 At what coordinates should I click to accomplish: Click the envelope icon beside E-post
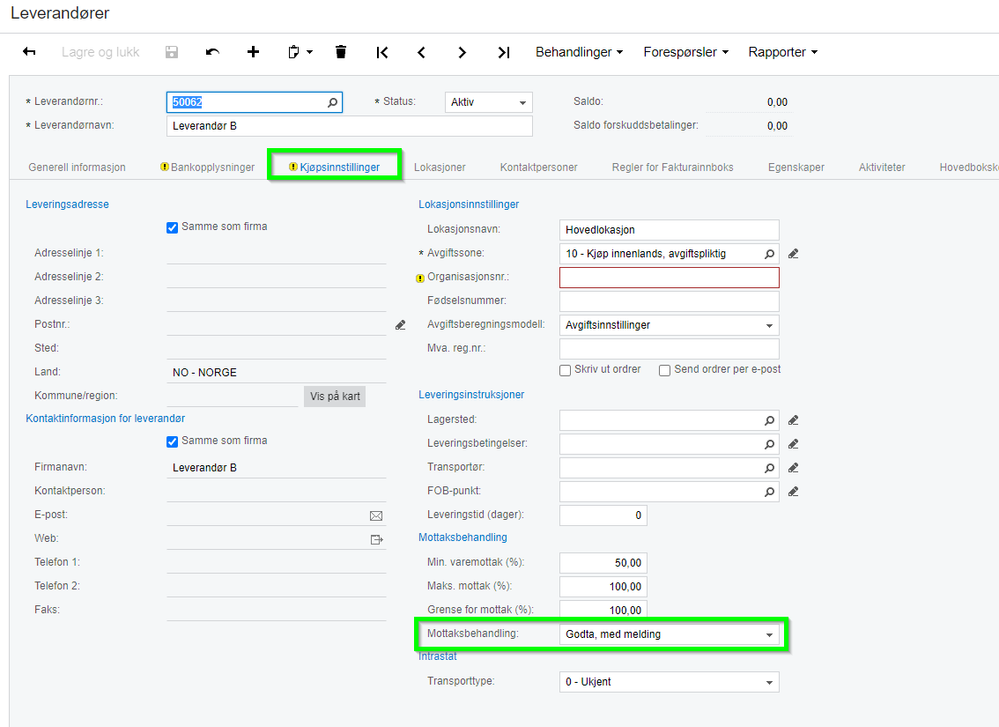pos(376,515)
